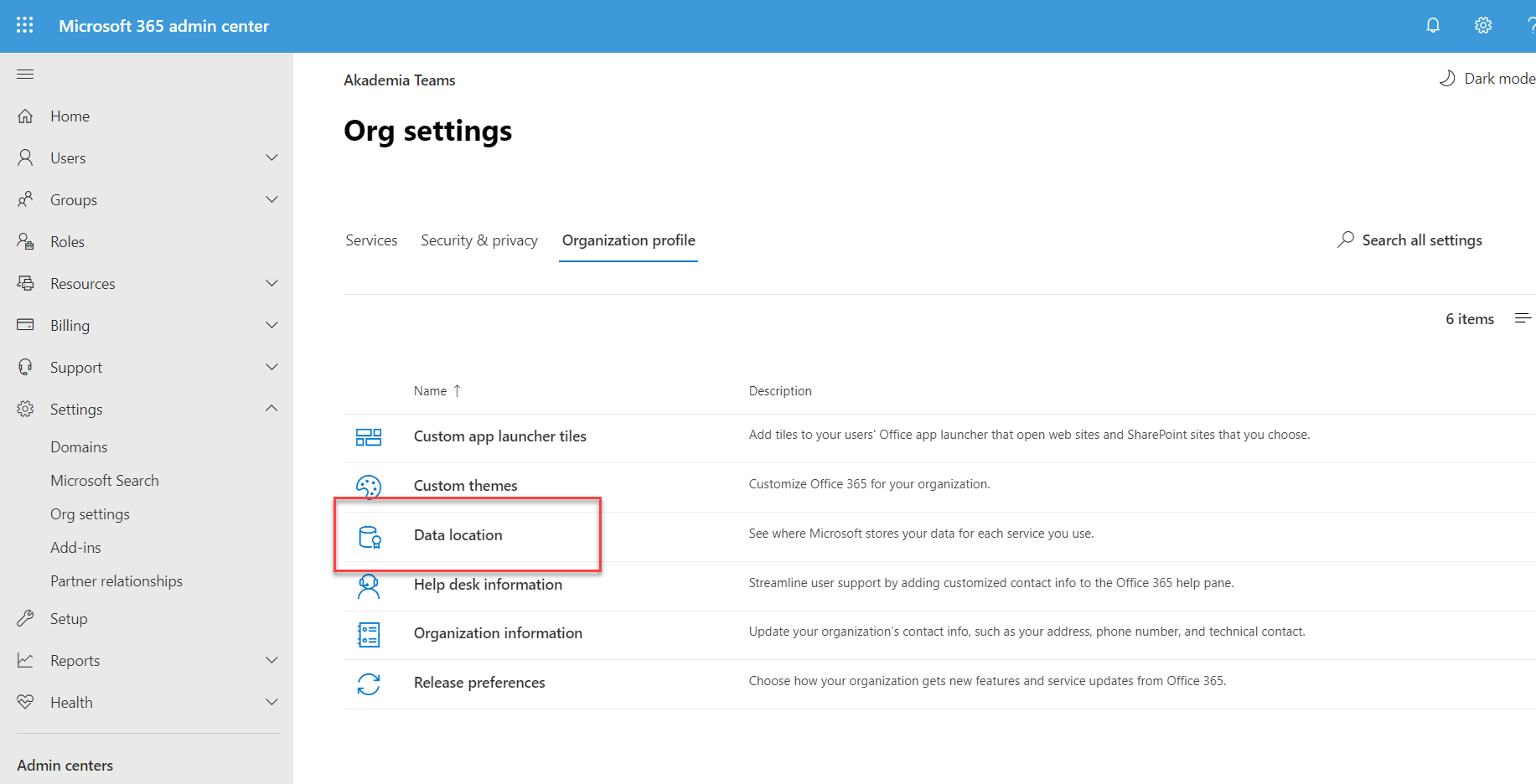Open Microsoft Search in sidebar
Image resolution: width=1536 pixels, height=784 pixels.
[x=105, y=481]
